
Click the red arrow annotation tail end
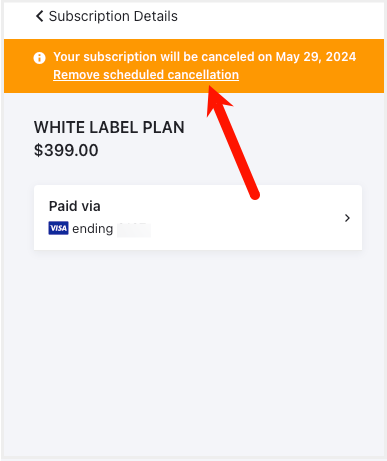(254, 194)
